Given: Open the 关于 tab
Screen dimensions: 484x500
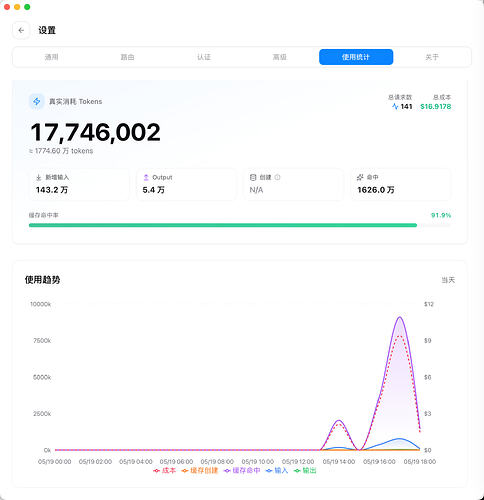Looking at the screenshot, I should pyautogui.click(x=432, y=57).
